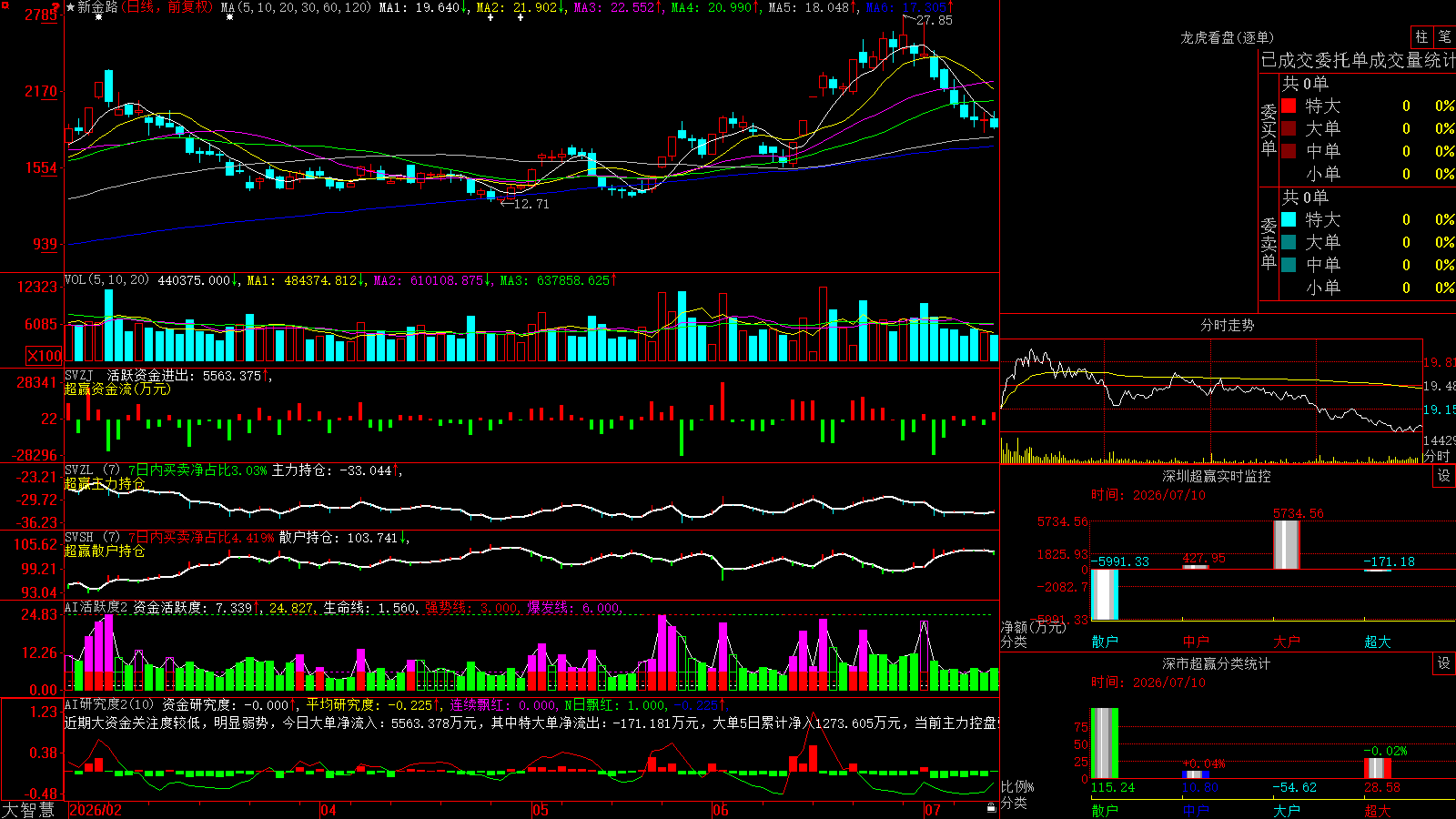This screenshot has width=1456, height=819.
Task: Click the red question mark help icon
Action: (x=55, y=6)
